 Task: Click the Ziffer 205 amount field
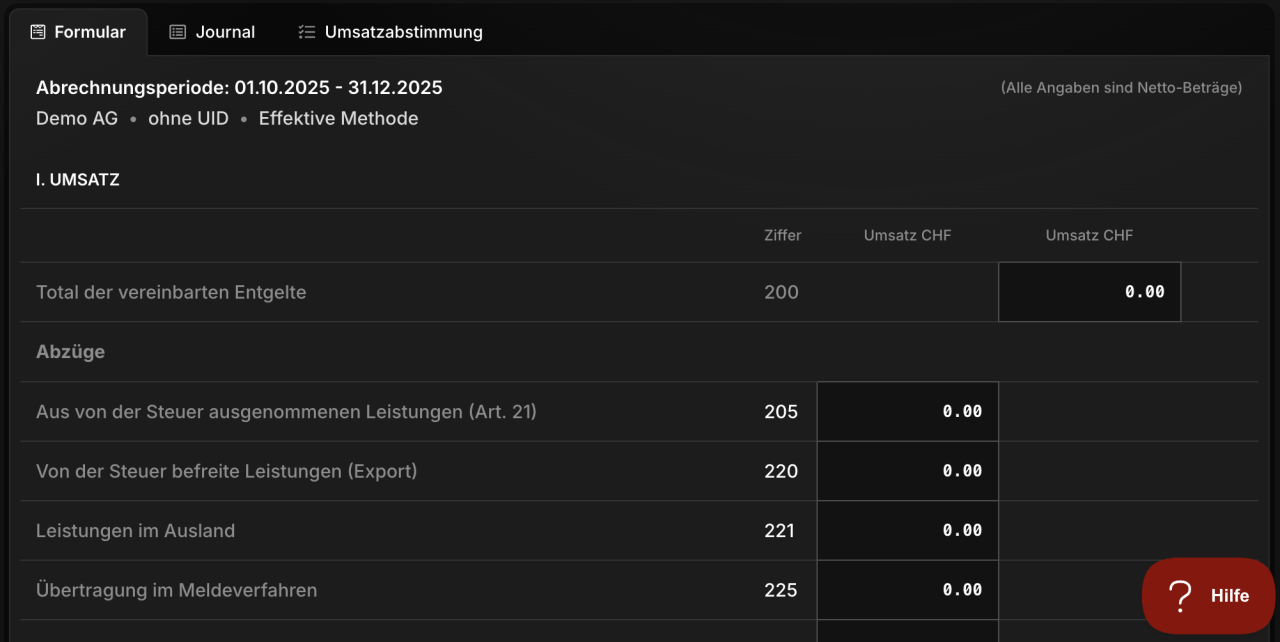click(x=908, y=411)
